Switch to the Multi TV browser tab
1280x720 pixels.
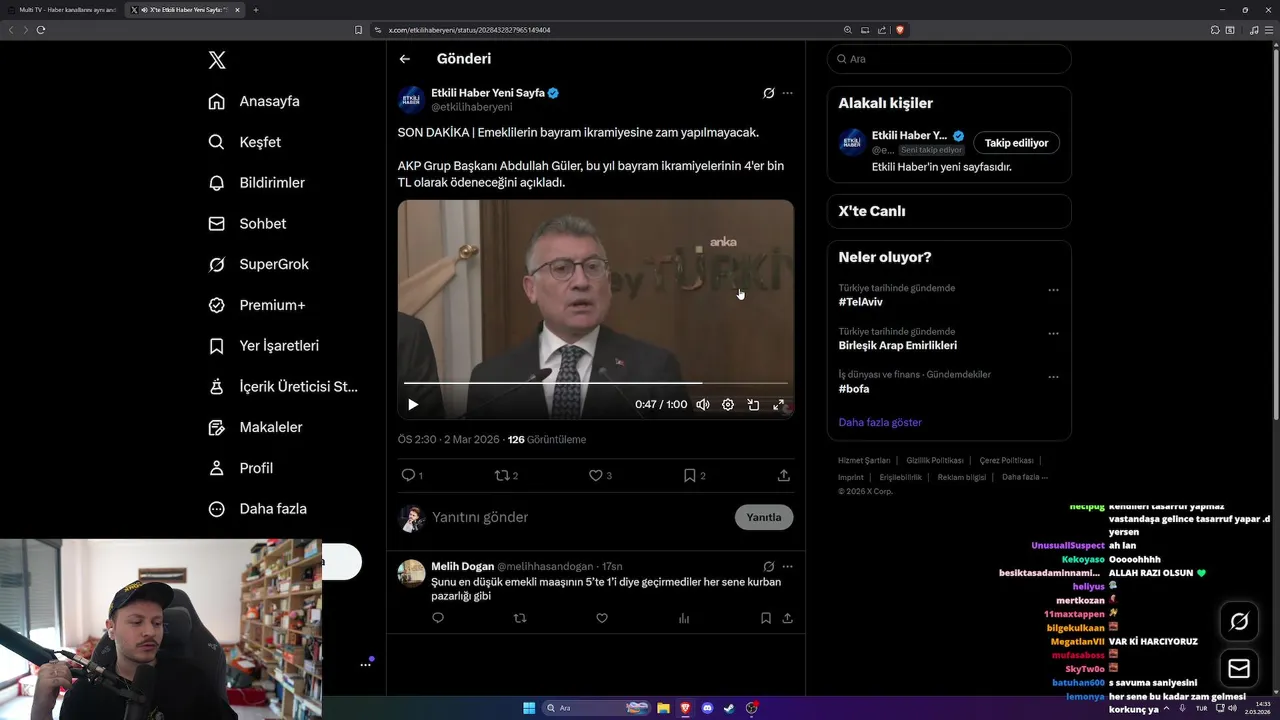[62, 10]
